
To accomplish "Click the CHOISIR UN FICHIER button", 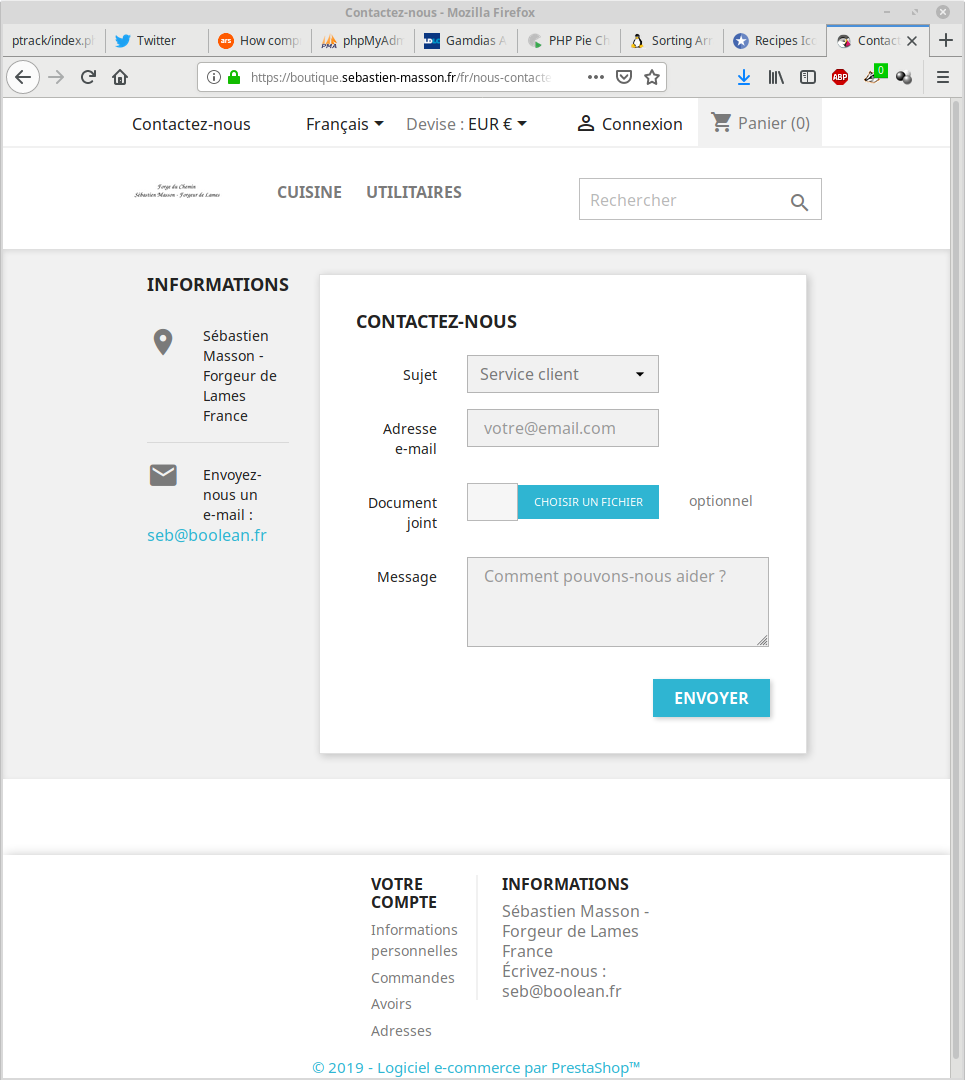I will click(x=588, y=502).
